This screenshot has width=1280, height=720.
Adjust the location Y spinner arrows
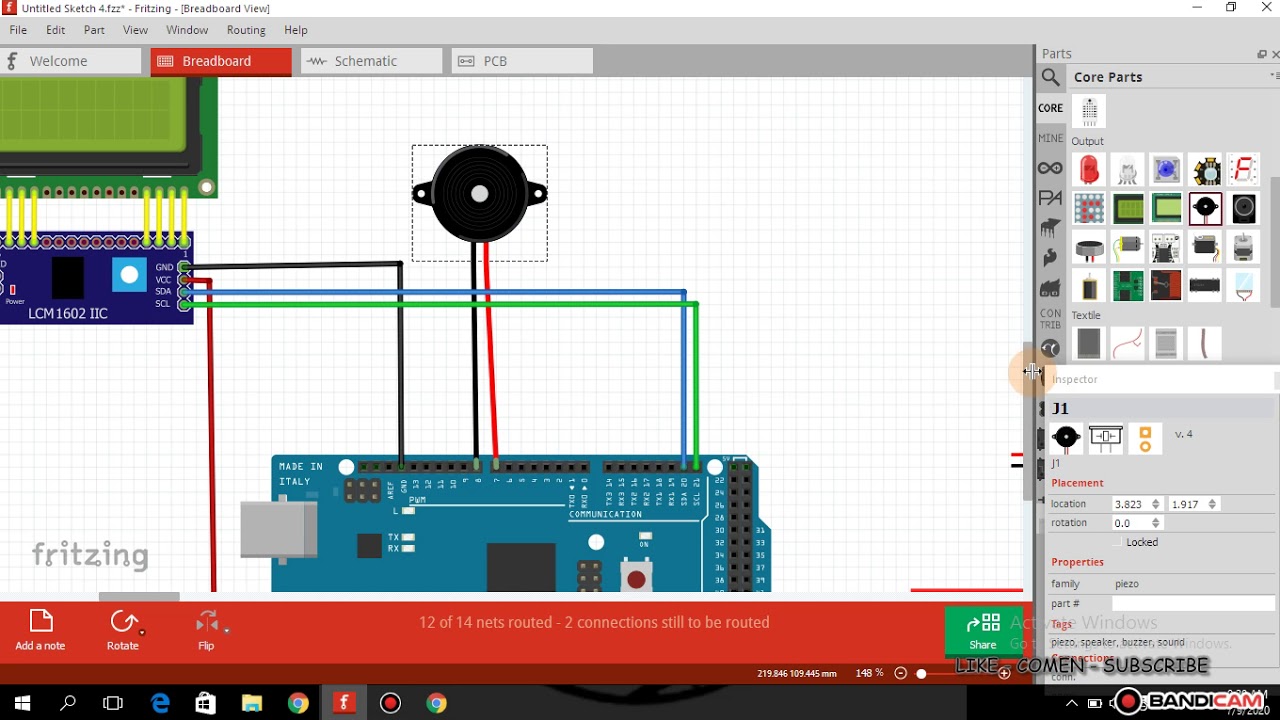(1213, 504)
